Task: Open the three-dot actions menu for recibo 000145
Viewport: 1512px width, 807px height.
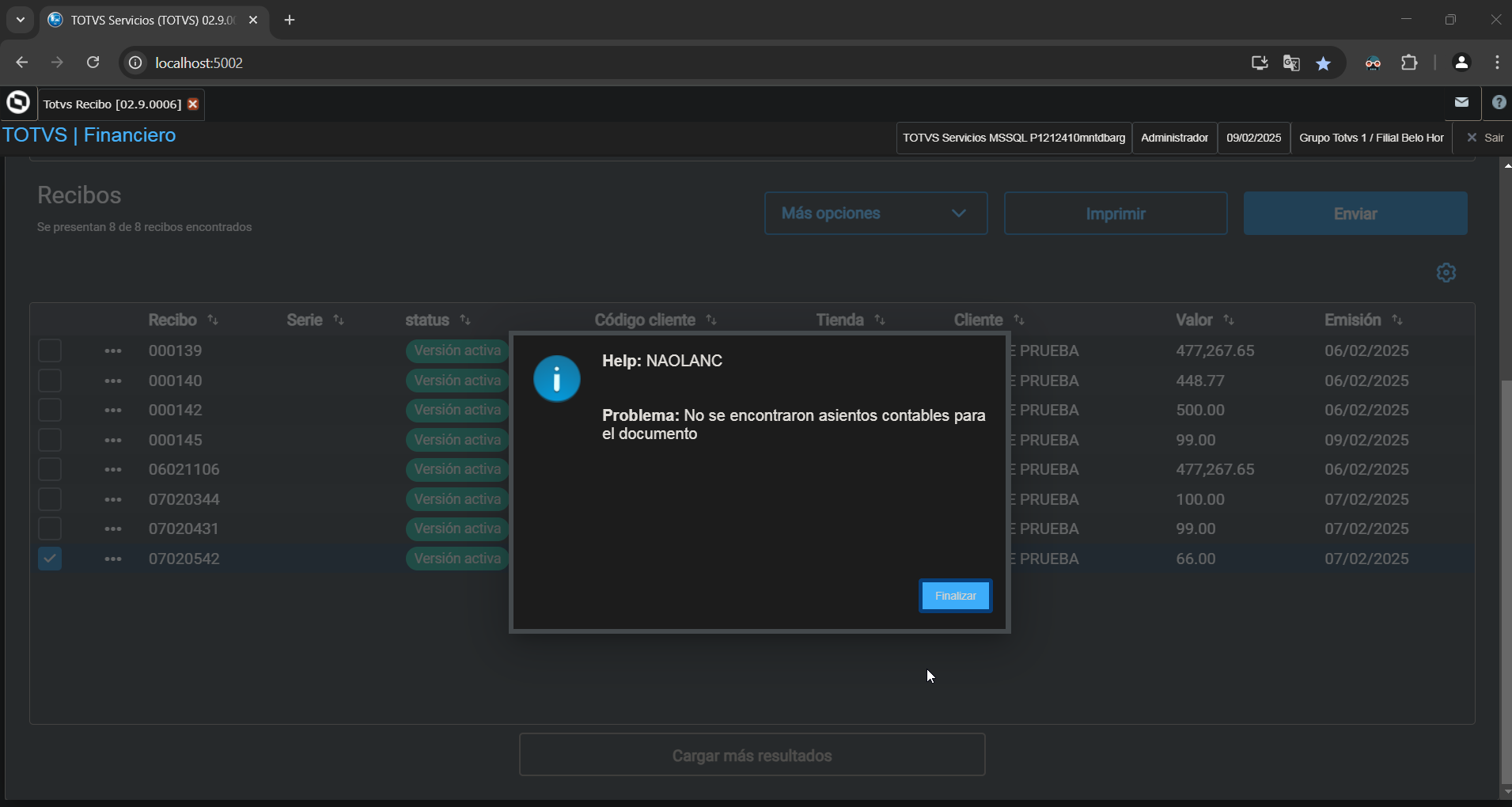Action: coord(113,440)
